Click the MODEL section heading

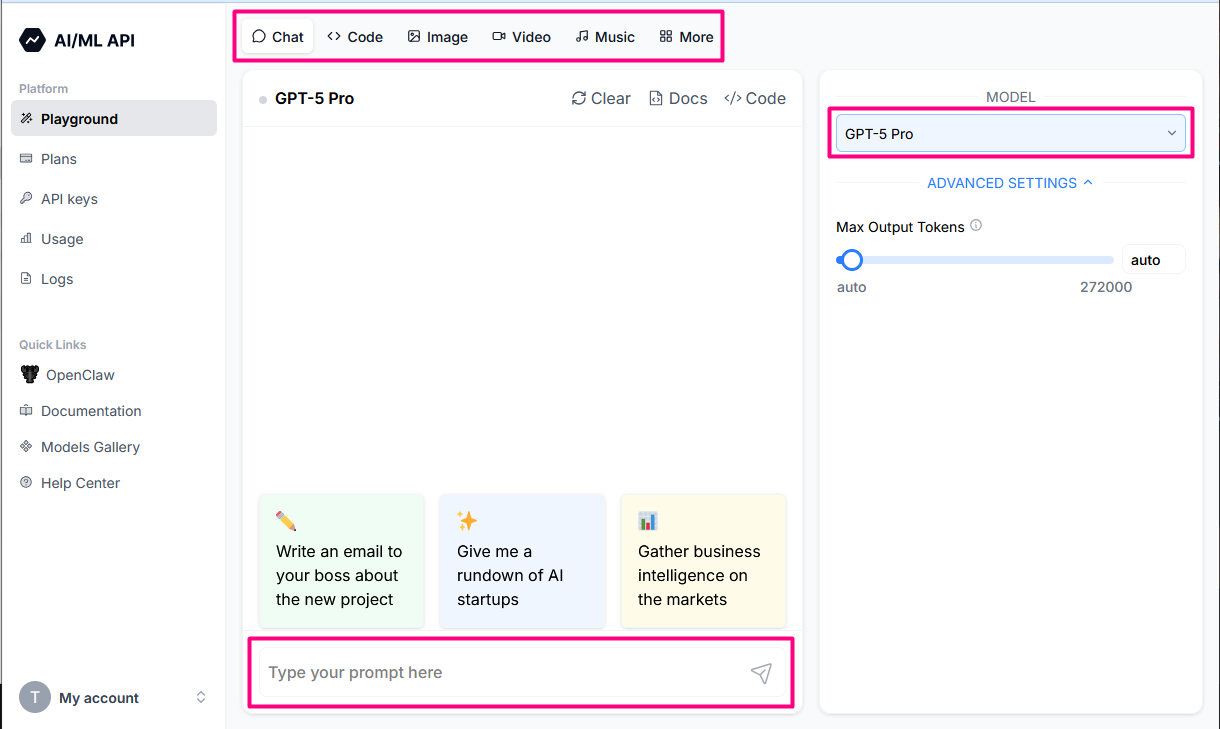pos(1011,97)
